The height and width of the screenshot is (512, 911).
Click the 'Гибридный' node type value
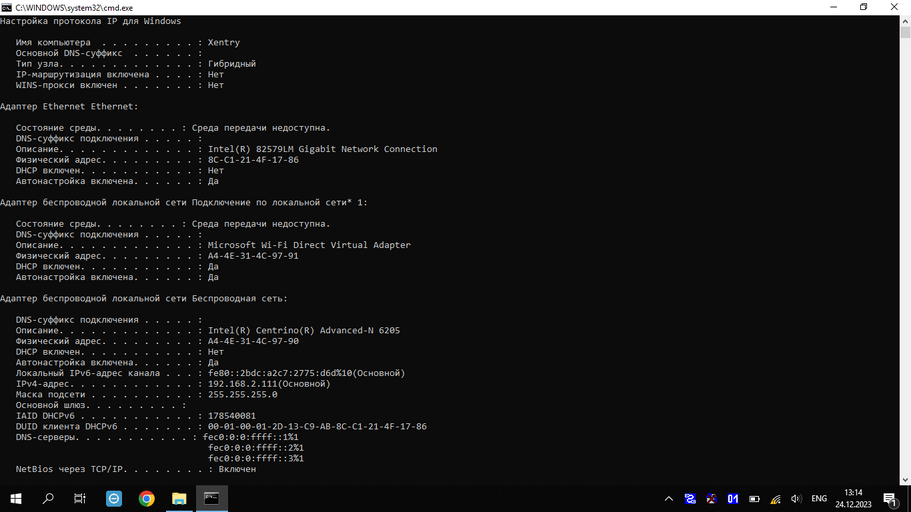232,64
